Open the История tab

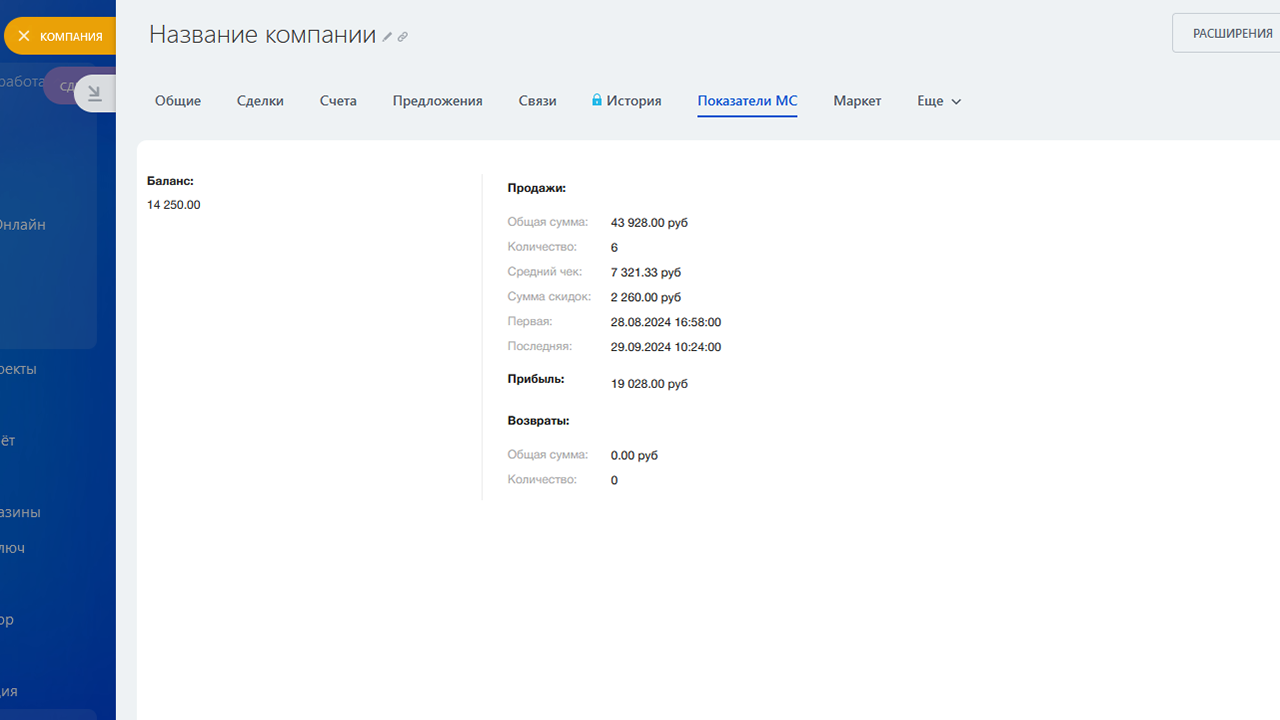[633, 101]
